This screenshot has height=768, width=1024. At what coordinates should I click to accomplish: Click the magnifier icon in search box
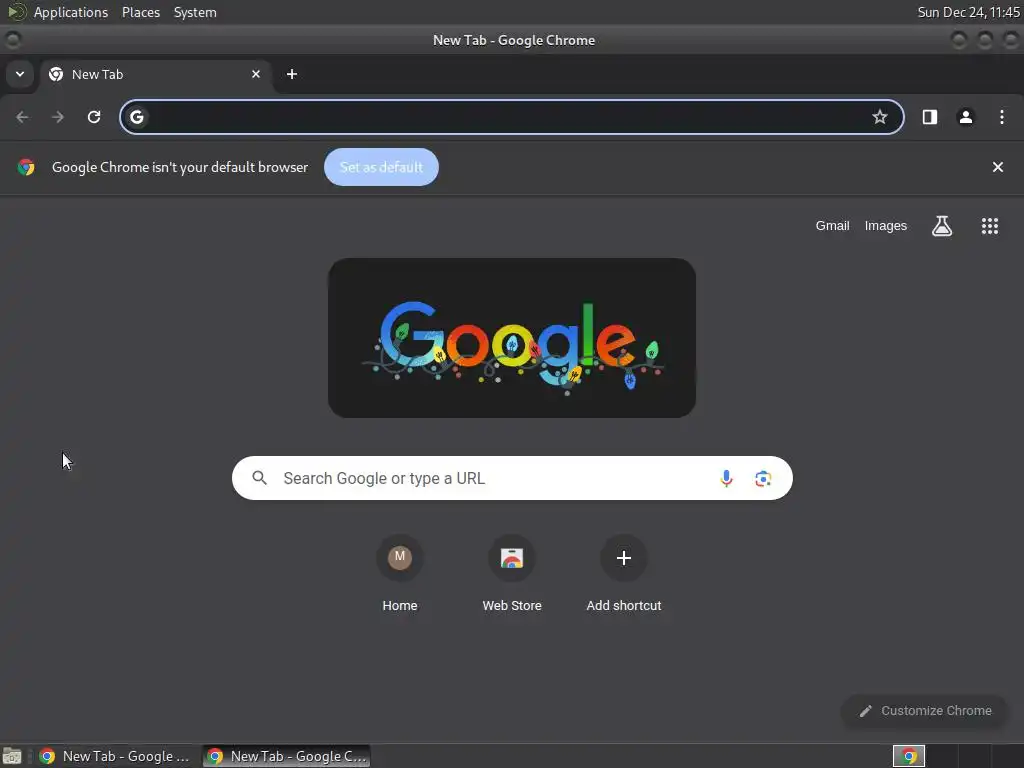tap(259, 478)
